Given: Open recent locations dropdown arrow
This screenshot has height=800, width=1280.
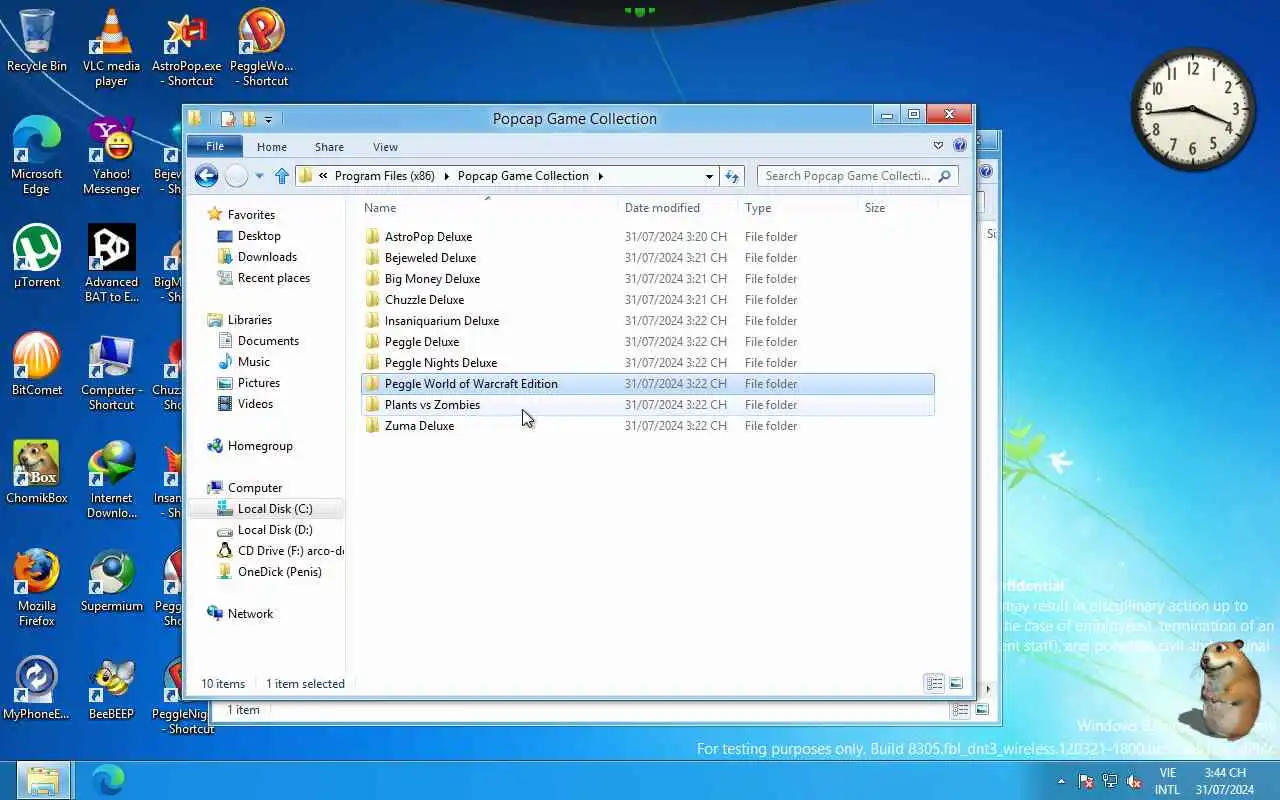Looking at the screenshot, I should click(259, 176).
